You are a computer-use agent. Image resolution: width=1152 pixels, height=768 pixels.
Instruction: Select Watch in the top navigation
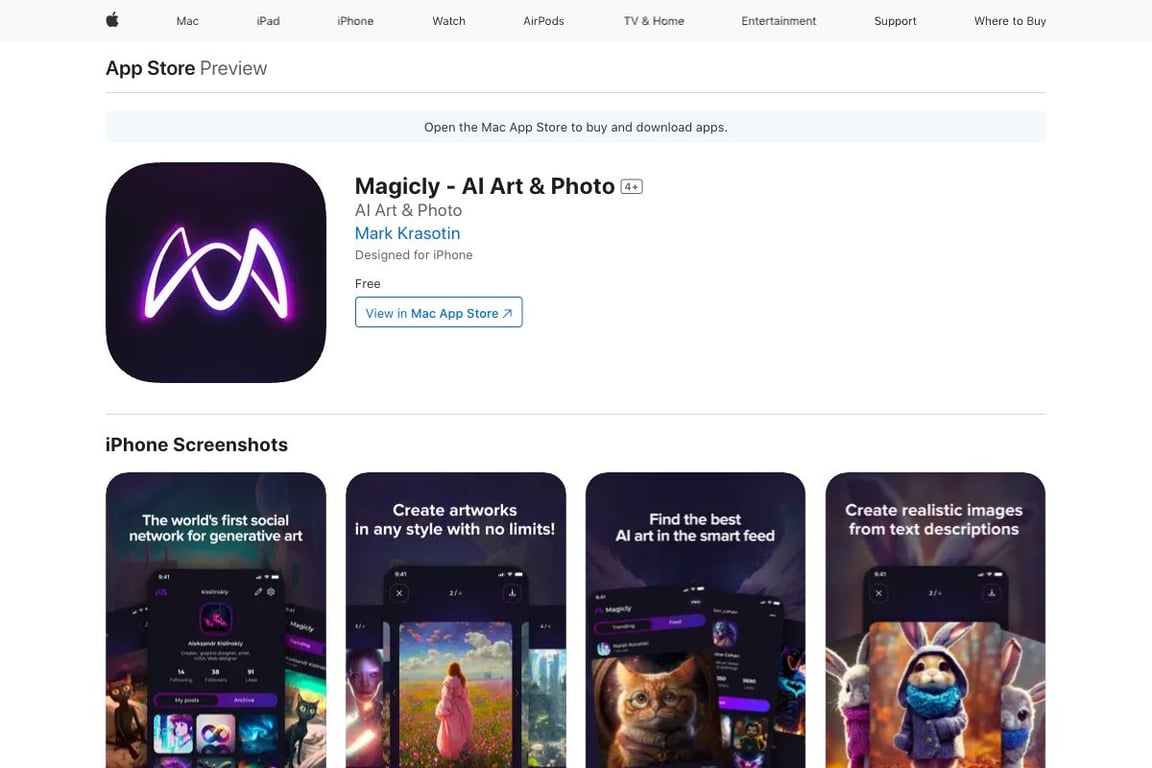[x=449, y=21]
